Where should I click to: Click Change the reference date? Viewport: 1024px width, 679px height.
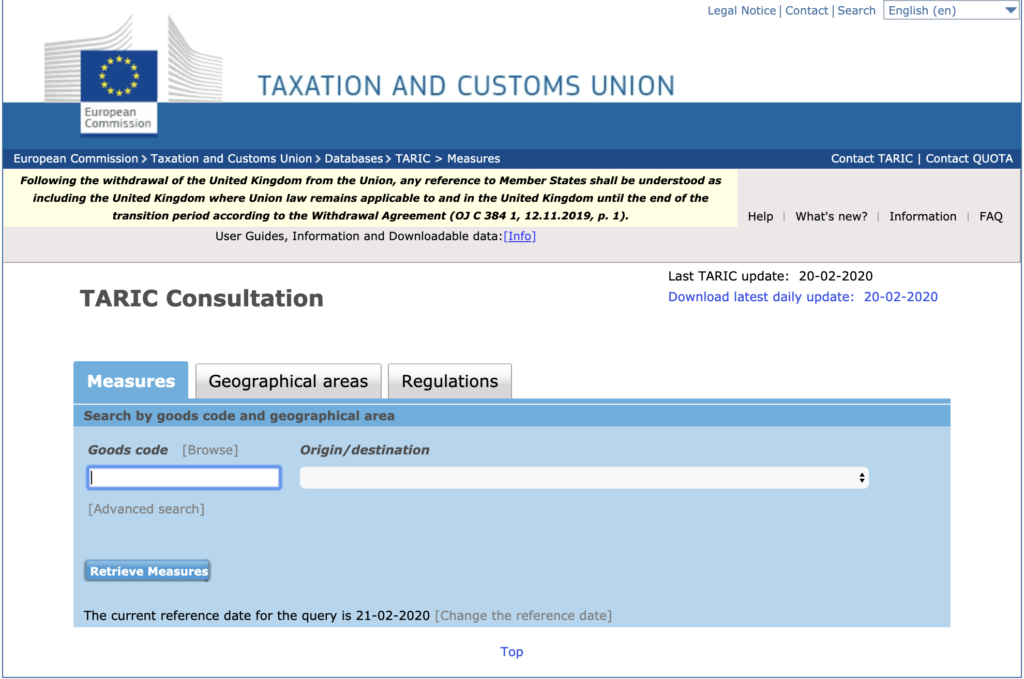pyautogui.click(x=524, y=615)
